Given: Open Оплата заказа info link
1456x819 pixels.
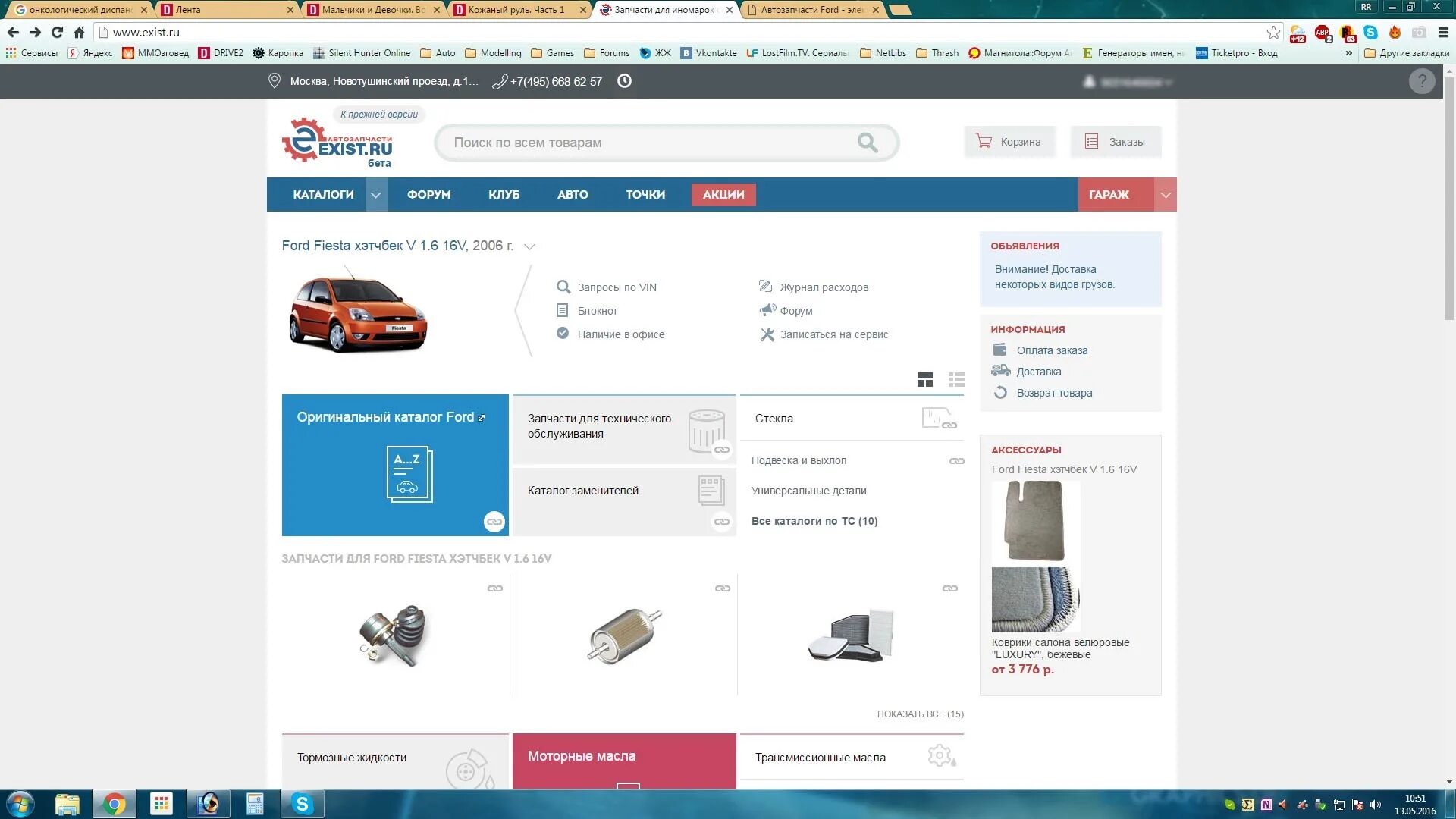Looking at the screenshot, I should [1052, 350].
